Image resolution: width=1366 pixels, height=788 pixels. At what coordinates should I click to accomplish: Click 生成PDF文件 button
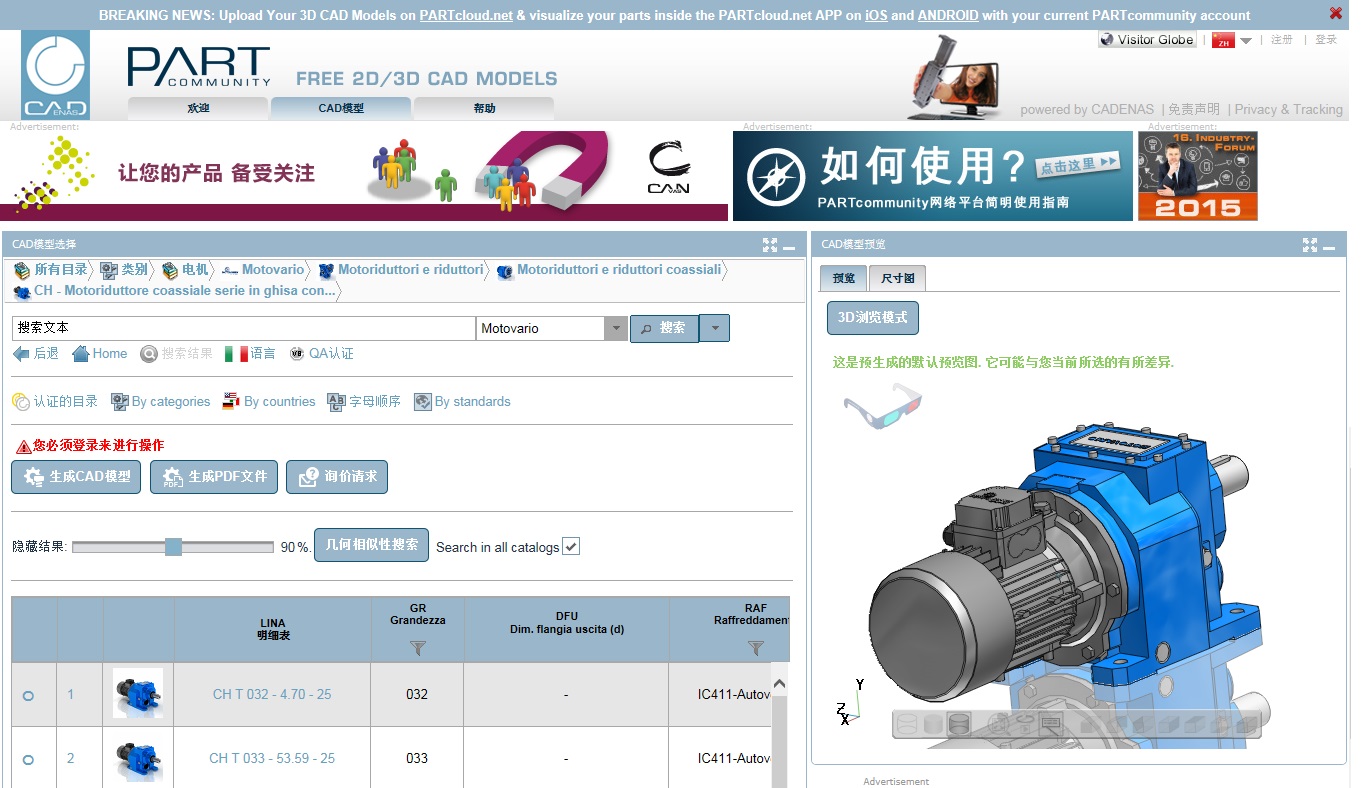214,477
